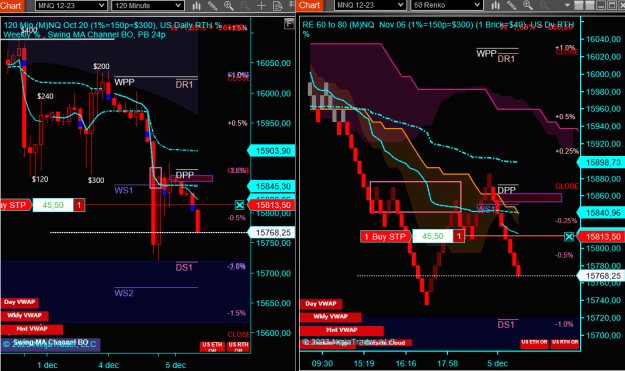
Task: Click the white 15768,25 price marker on the 120 Minute chart
Action: [x=271, y=233]
